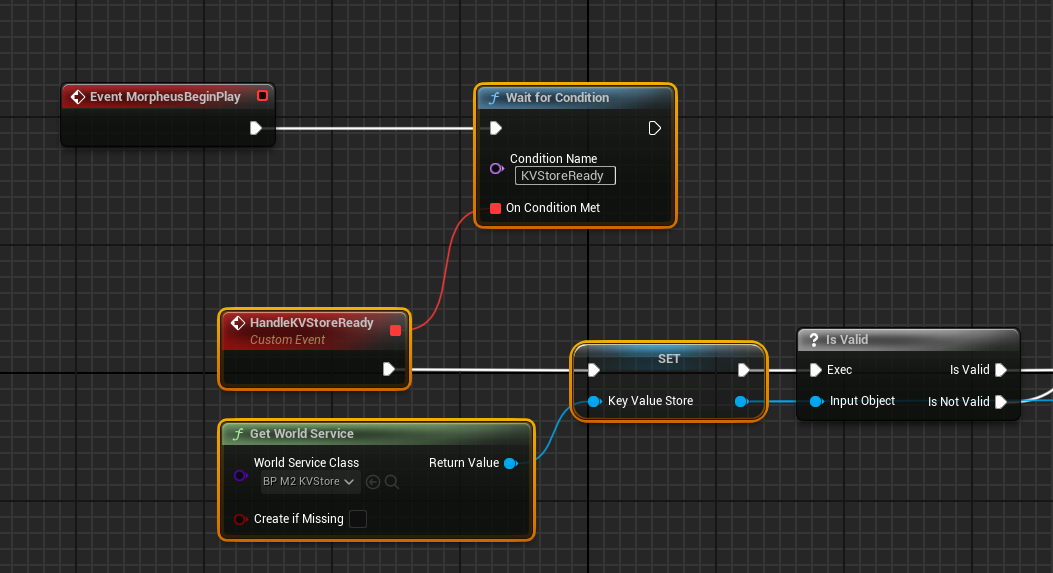This screenshot has height=573, width=1053.
Task: Click the On Condition Met red delegate pin
Action: tap(496, 208)
